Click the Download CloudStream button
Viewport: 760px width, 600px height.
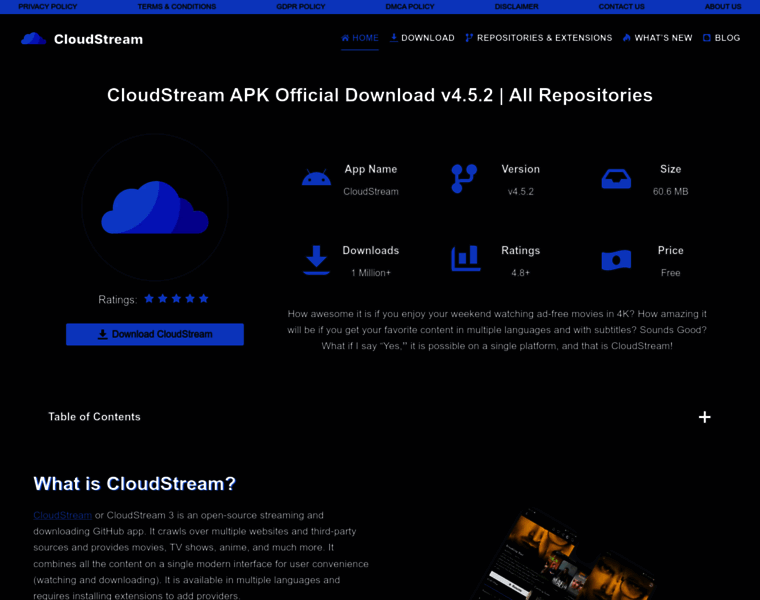[x=155, y=334]
